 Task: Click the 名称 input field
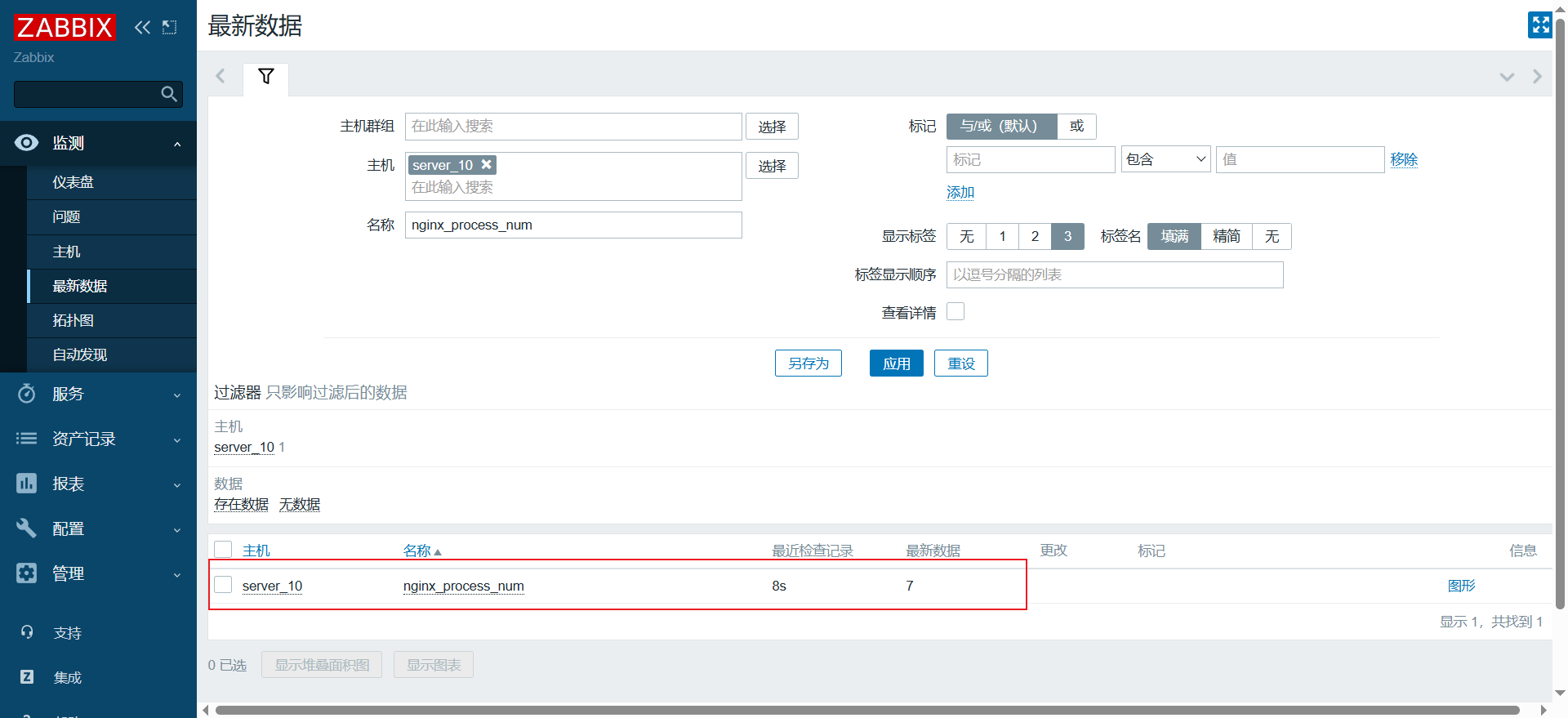tap(572, 225)
